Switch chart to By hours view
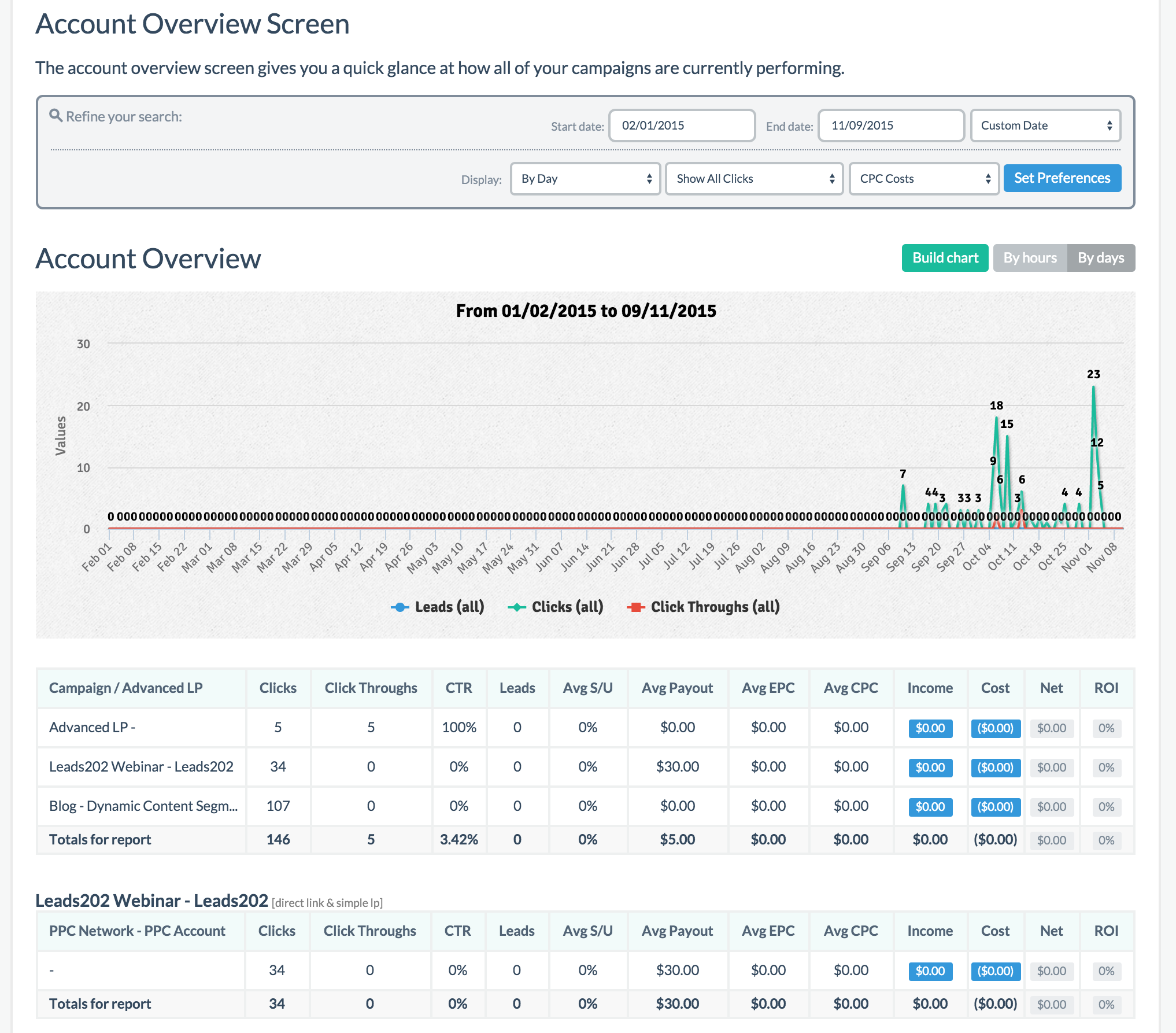This screenshot has height=1033, width=1176. [x=1030, y=257]
